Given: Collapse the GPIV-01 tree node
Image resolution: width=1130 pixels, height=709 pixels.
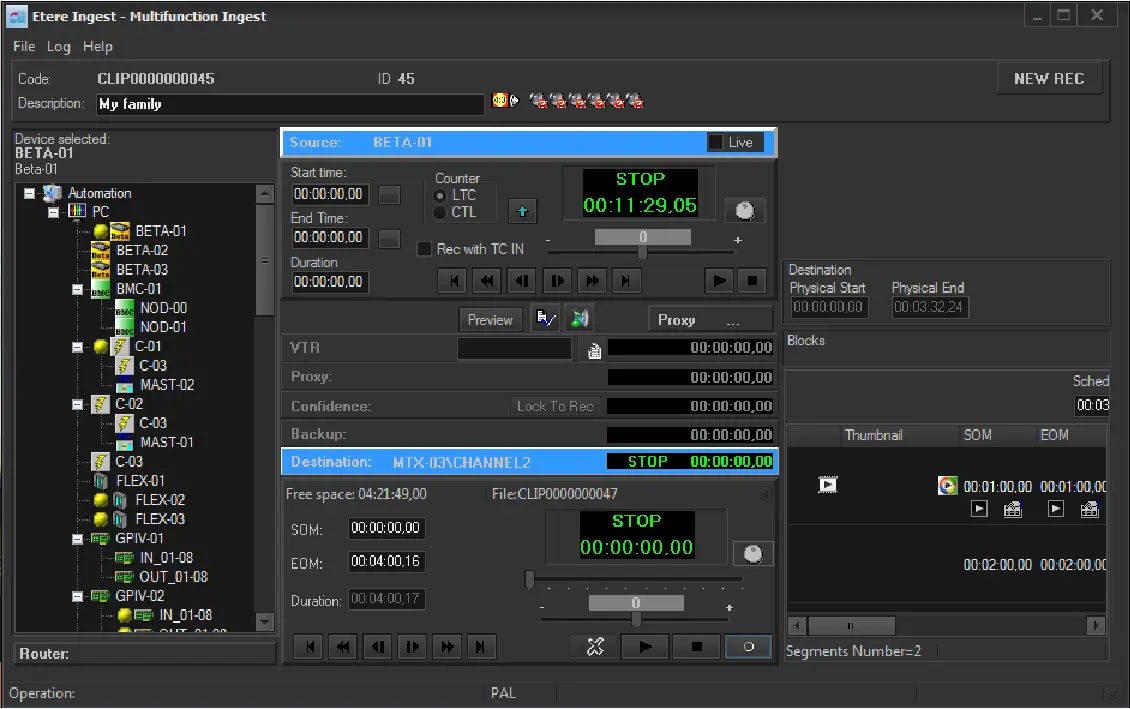Looking at the screenshot, I should click(x=78, y=538).
